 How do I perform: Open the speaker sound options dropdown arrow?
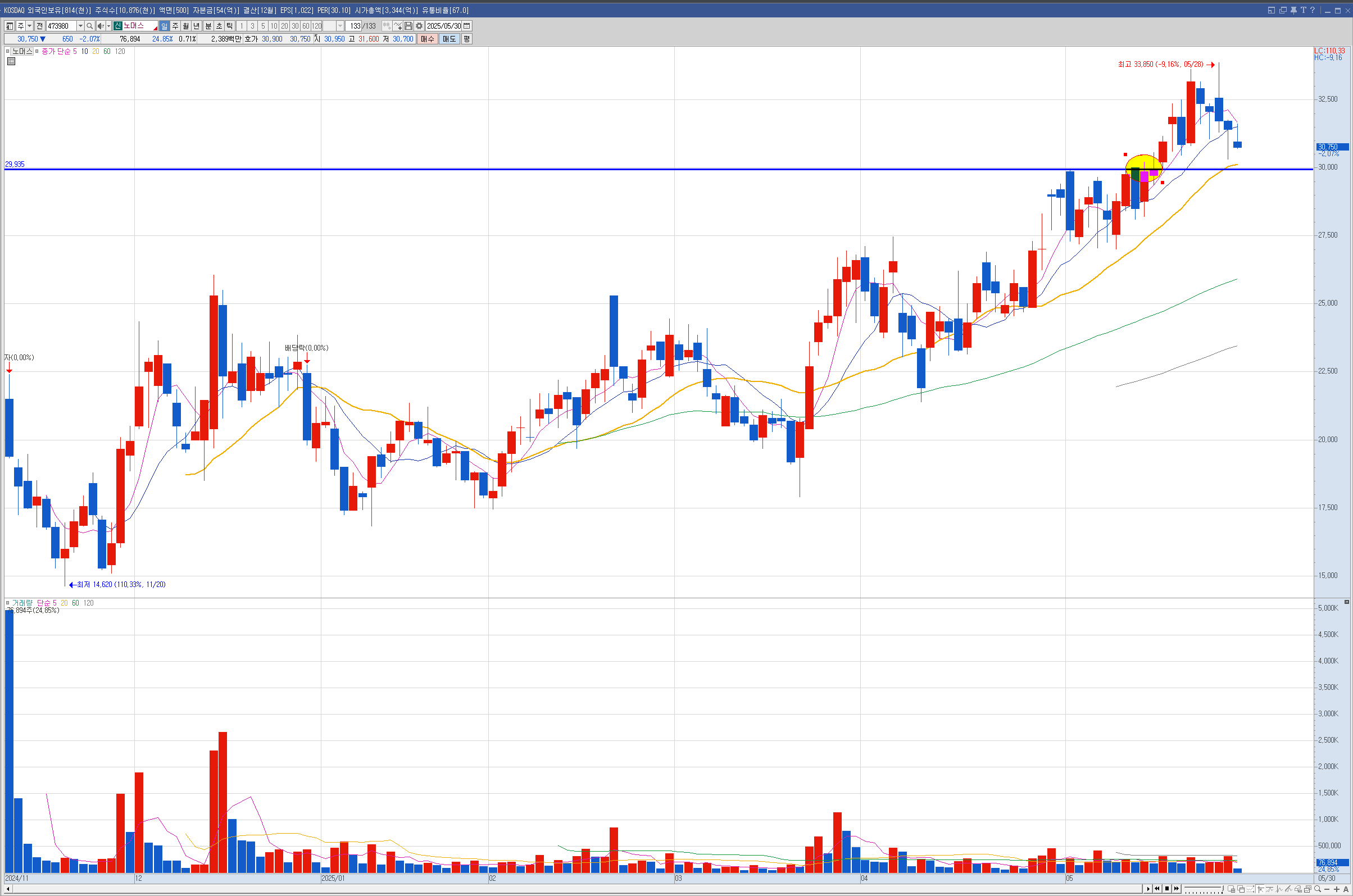(x=108, y=26)
